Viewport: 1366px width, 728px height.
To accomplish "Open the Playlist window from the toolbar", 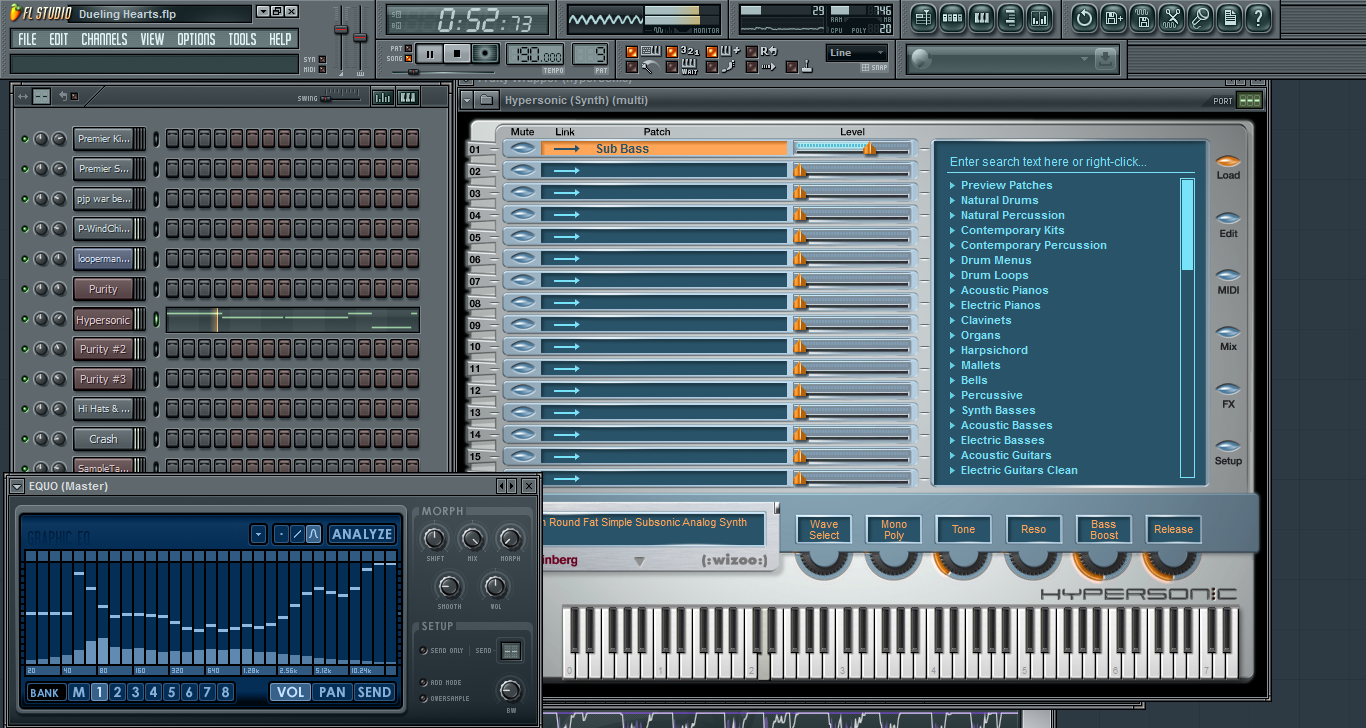I will pos(923,17).
